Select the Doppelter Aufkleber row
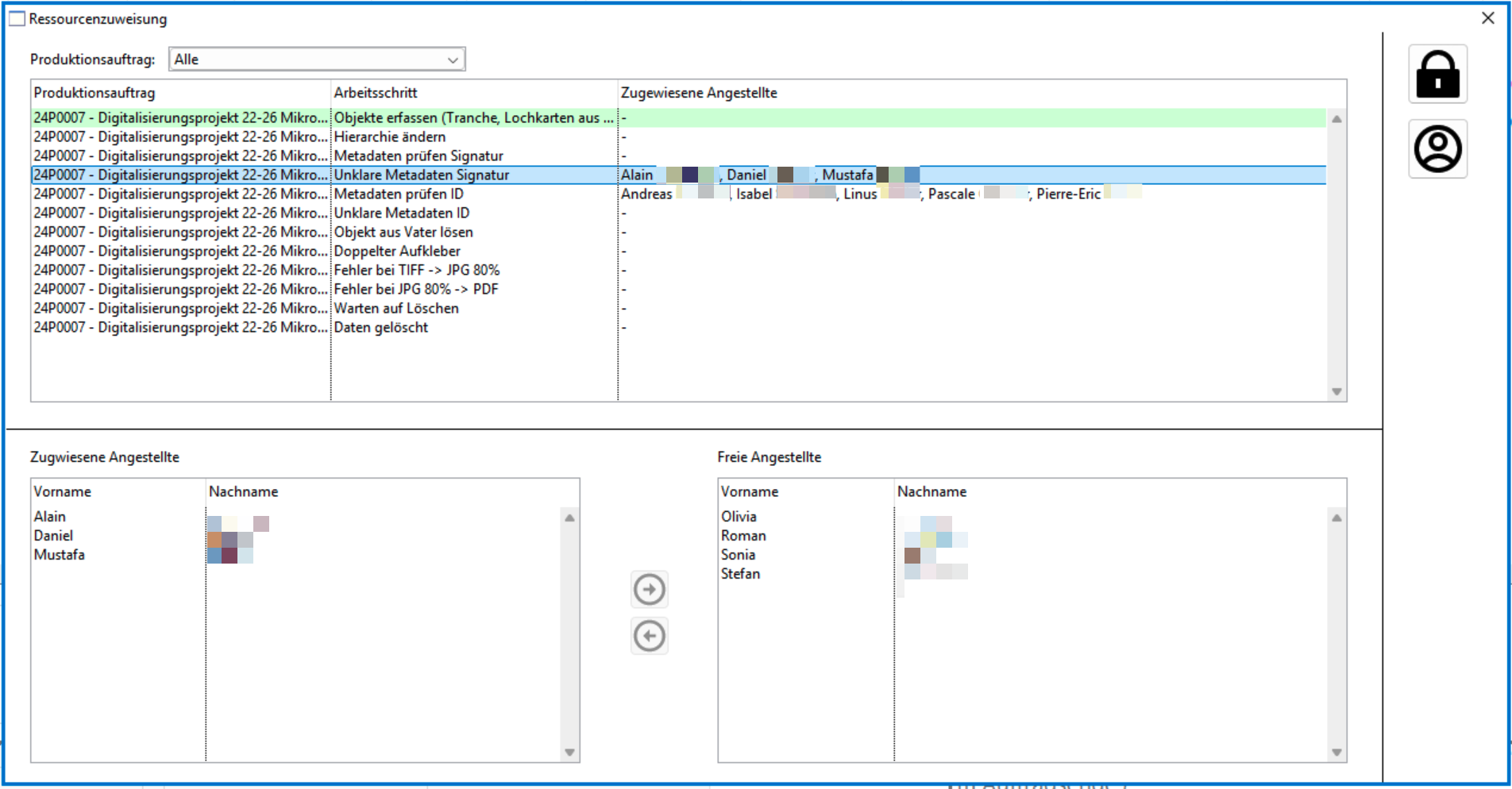This screenshot has height=789, width=1512. [397, 251]
